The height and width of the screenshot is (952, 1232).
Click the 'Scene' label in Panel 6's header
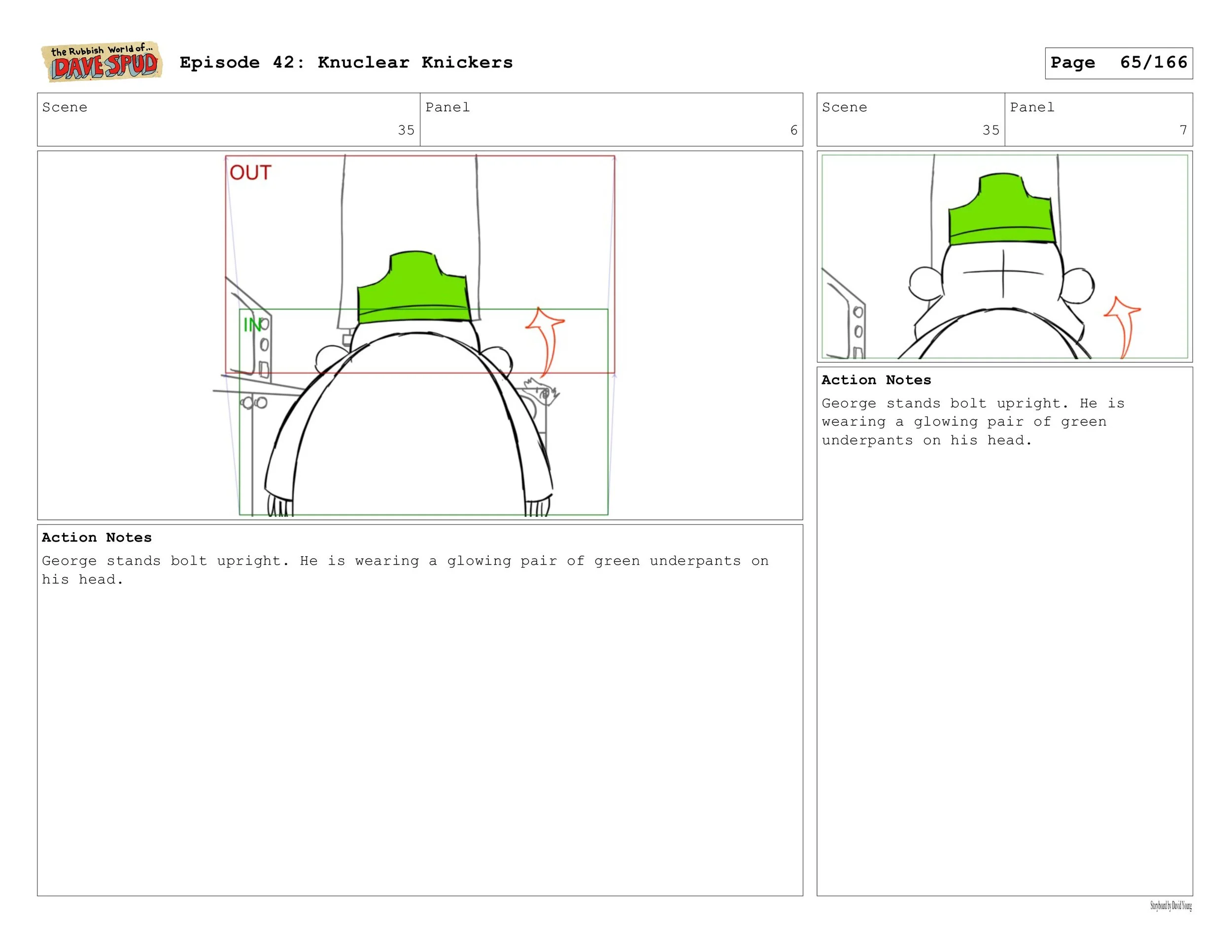tap(65, 107)
